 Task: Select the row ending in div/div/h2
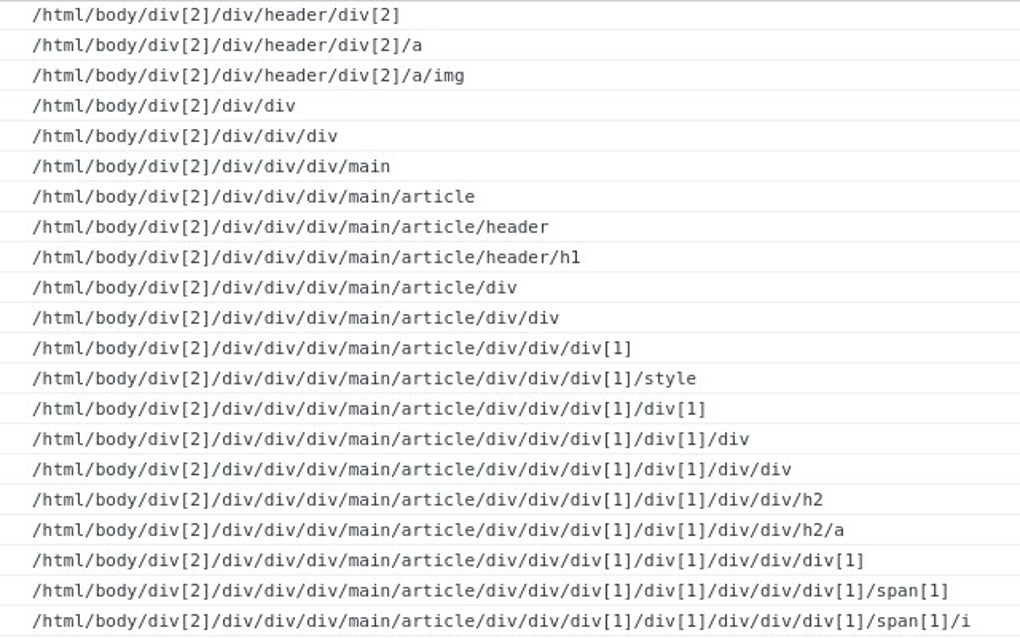(x=510, y=499)
